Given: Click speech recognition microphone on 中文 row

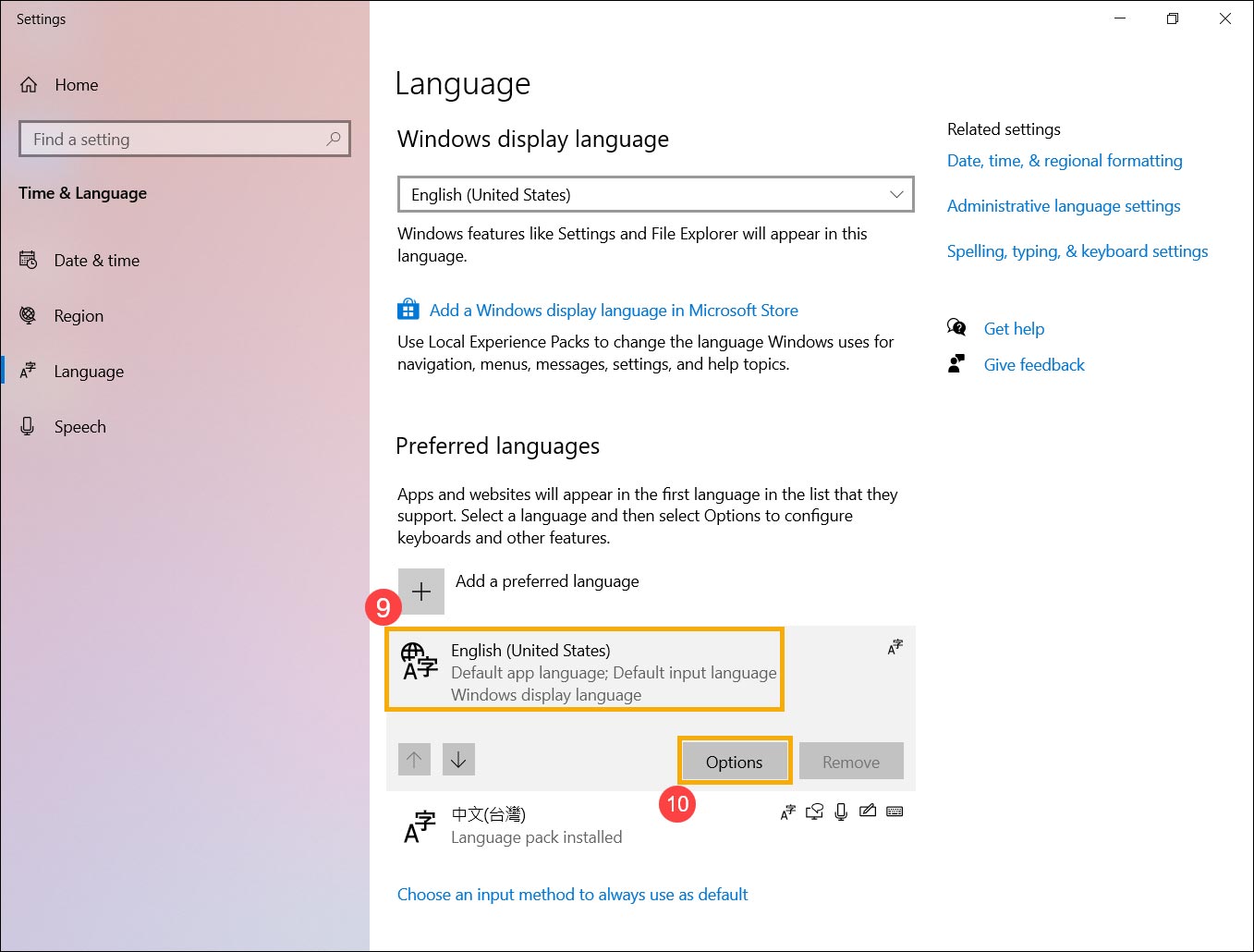Looking at the screenshot, I should (x=841, y=812).
